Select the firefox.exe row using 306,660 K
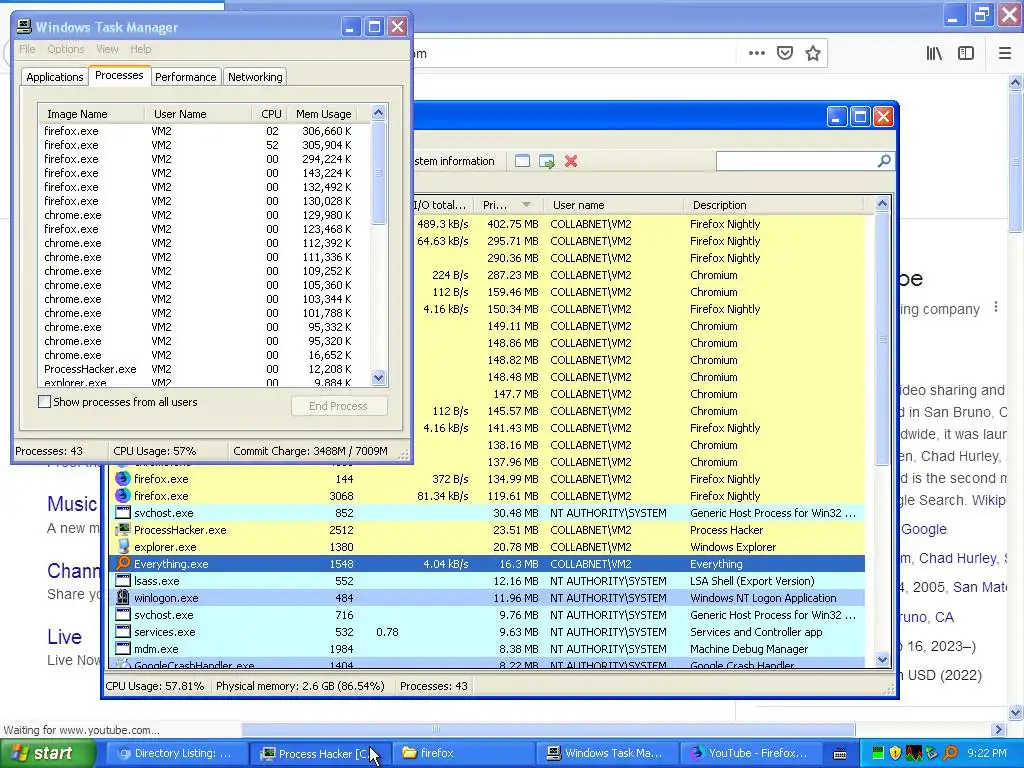 (x=204, y=131)
